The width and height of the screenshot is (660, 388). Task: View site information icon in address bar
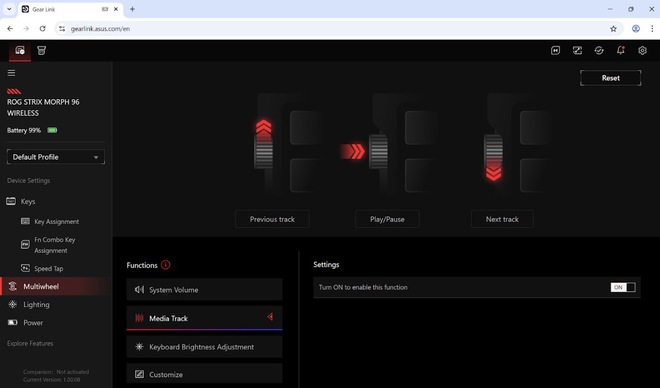pyautogui.click(x=62, y=29)
